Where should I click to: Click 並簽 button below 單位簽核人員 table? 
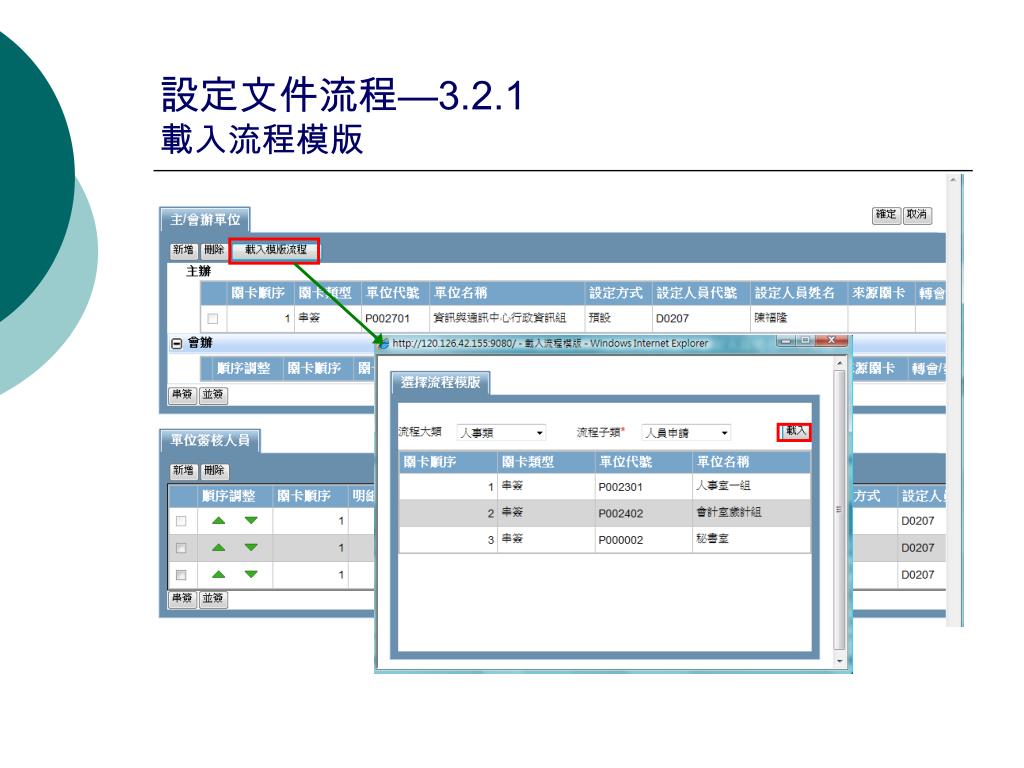[x=213, y=599]
